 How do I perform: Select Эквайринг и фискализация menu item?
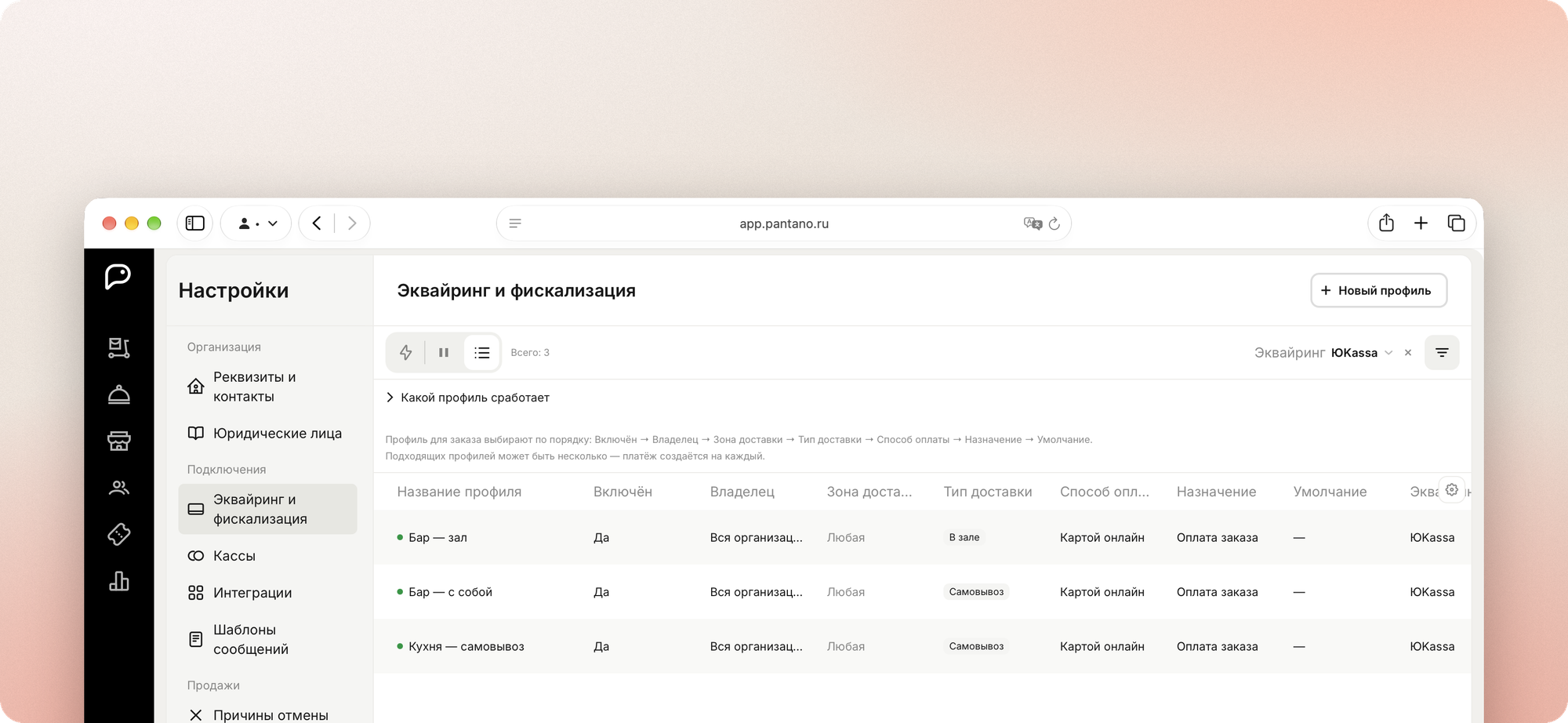[267, 509]
